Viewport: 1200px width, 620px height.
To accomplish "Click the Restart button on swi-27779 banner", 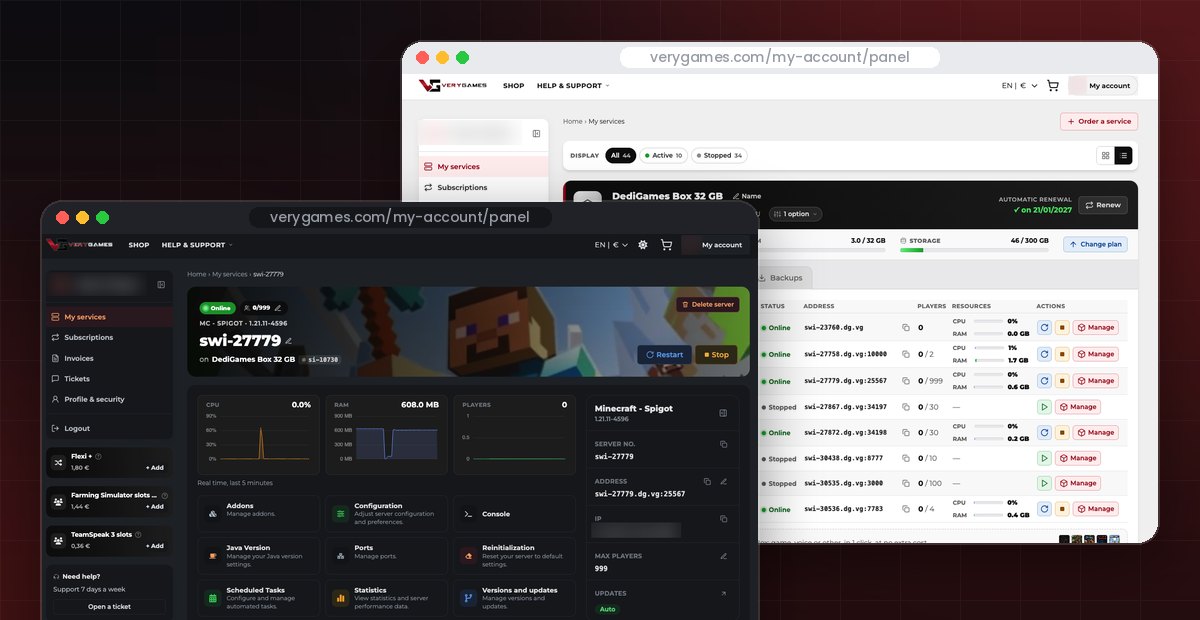I will click(x=665, y=354).
